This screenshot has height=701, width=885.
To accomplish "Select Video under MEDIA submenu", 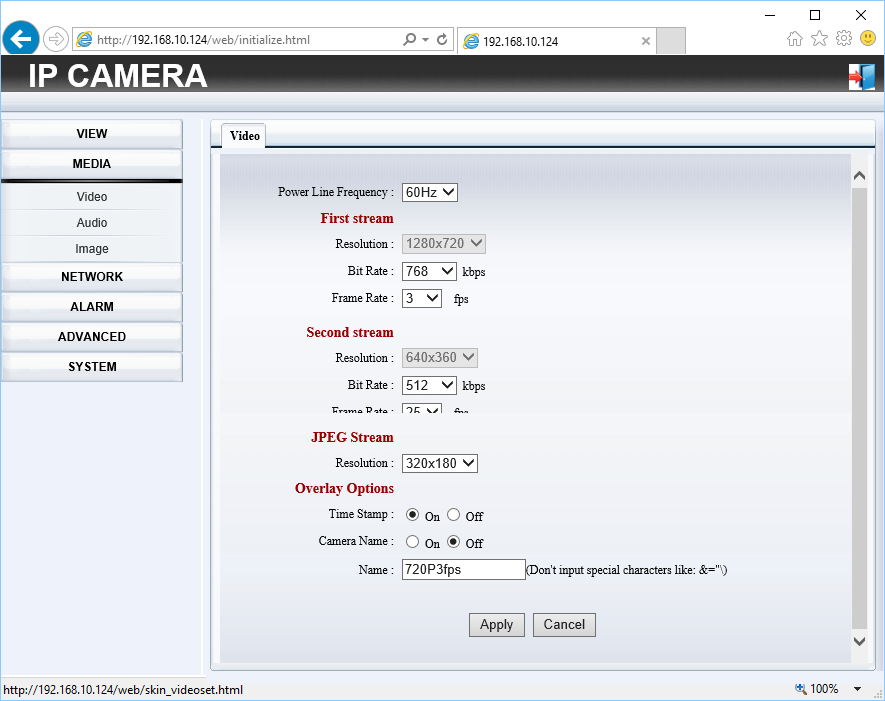I will tap(92, 196).
